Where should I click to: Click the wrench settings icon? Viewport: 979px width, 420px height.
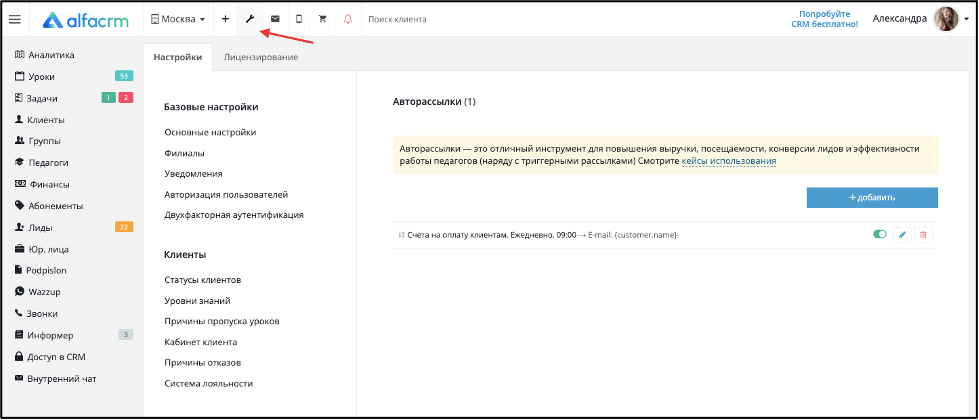250,19
